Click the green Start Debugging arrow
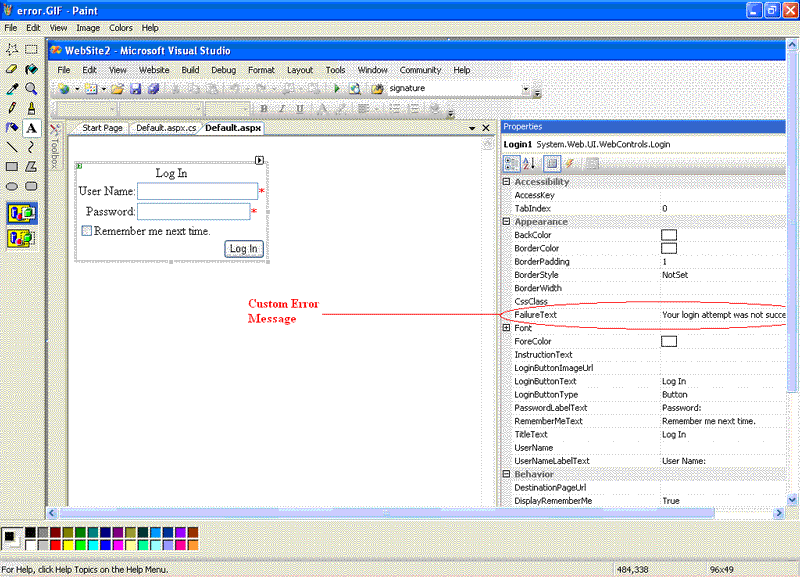Viewport: 800px width, 577px height. pyautogui.click(x=337, y=89)
